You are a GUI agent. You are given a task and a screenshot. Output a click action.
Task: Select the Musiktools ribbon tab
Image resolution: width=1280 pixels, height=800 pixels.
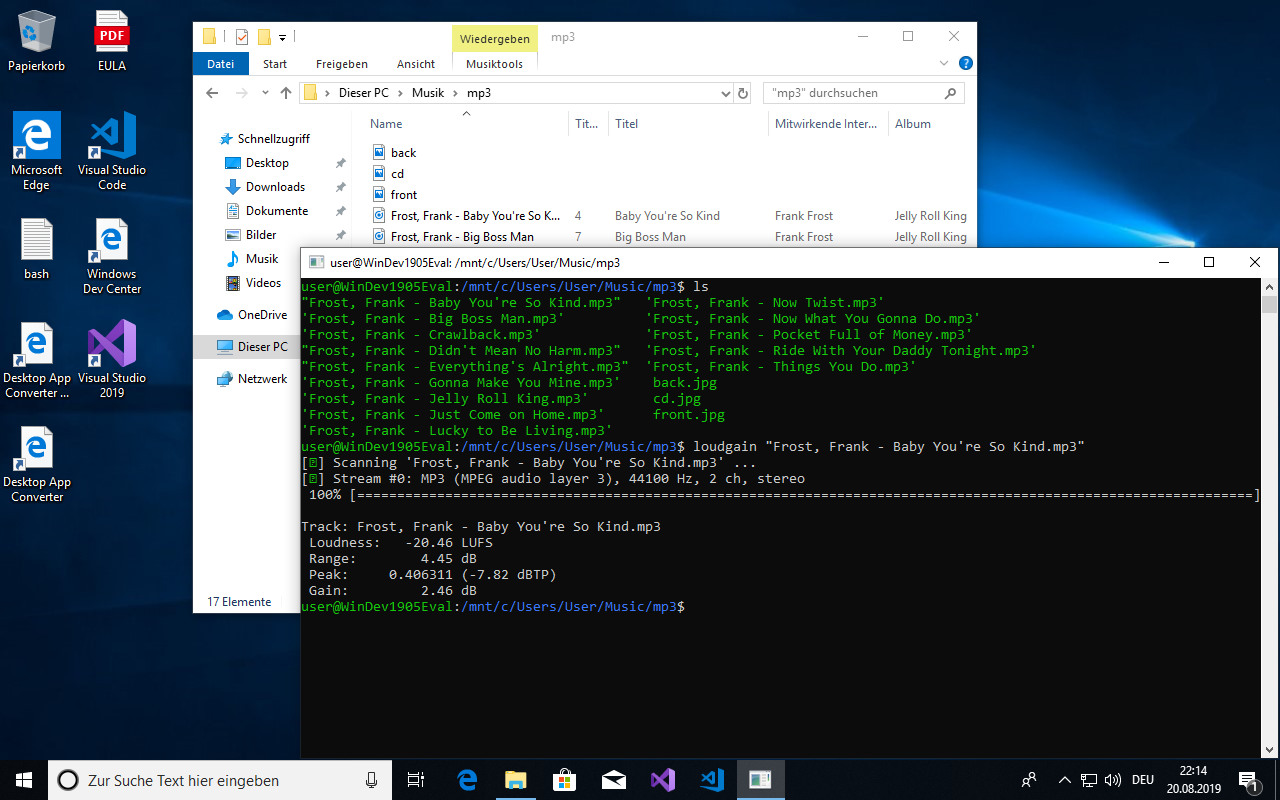pyautogui.click(x=495, y=64)
